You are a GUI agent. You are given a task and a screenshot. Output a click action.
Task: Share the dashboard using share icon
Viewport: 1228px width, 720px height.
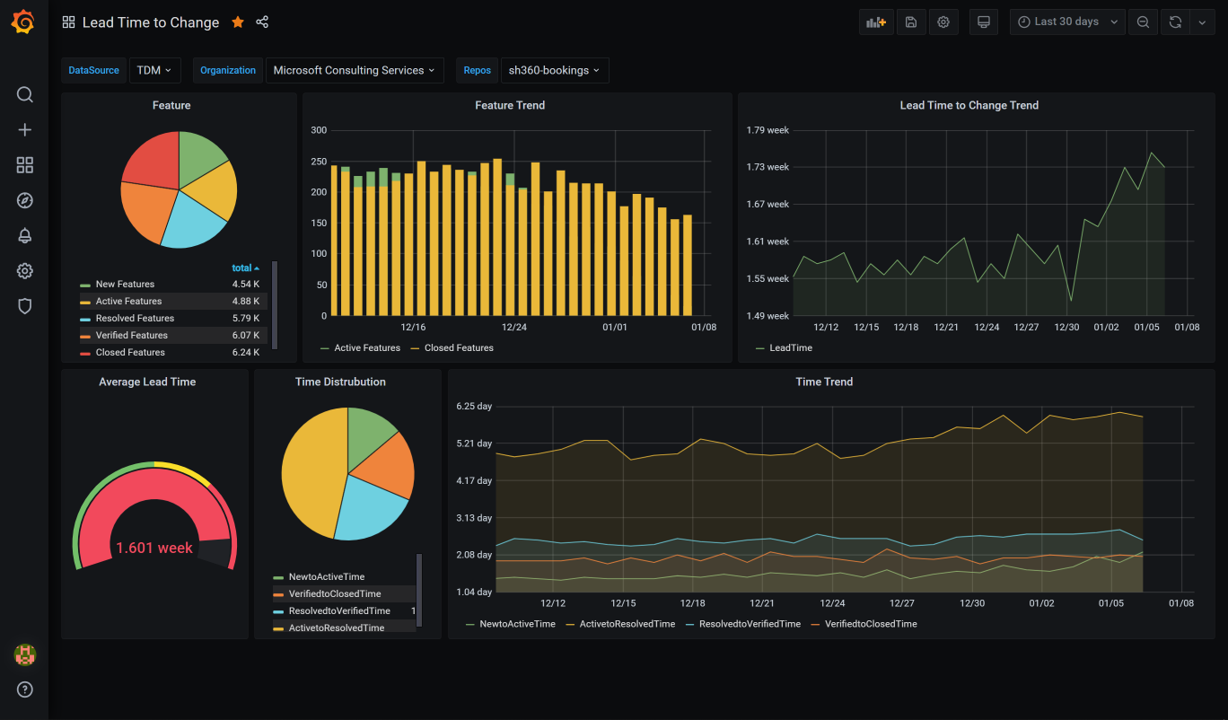262,22
